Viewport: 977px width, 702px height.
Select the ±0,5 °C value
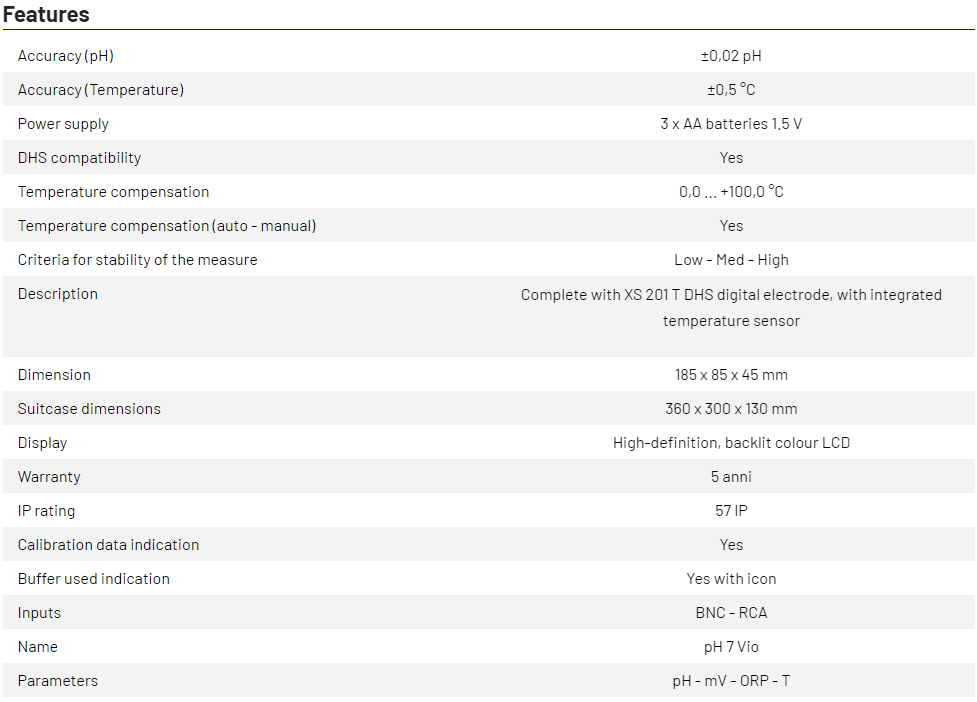(731, 90)
